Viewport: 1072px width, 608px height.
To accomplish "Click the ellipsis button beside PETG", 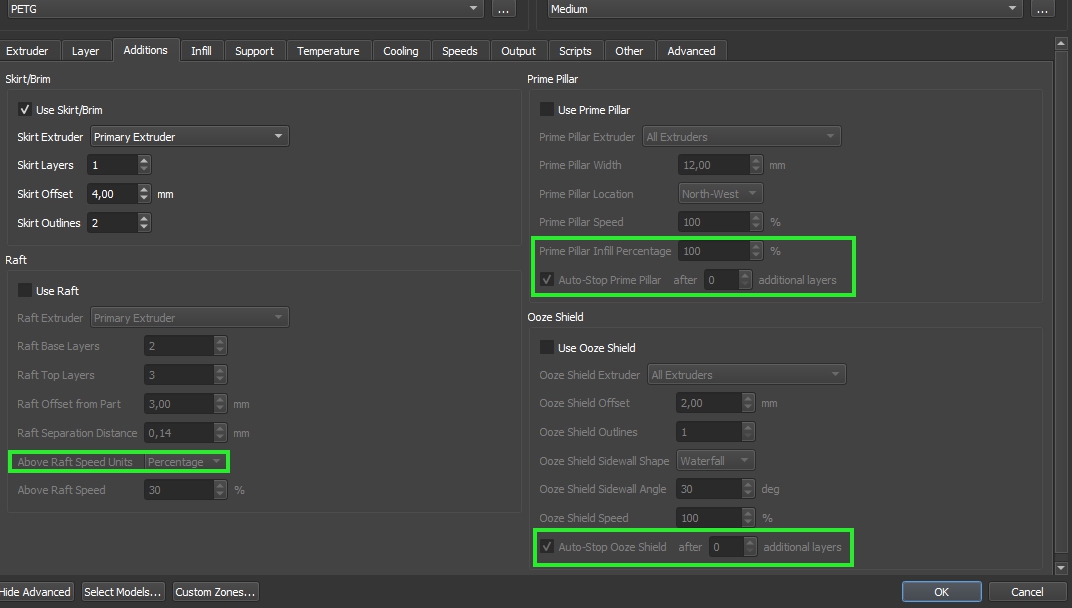I will pyautogui.click(x=503, y=9).
